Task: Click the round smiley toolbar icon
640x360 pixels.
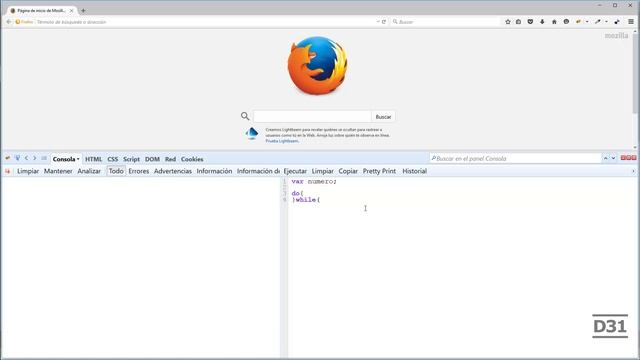Action: 566,22
